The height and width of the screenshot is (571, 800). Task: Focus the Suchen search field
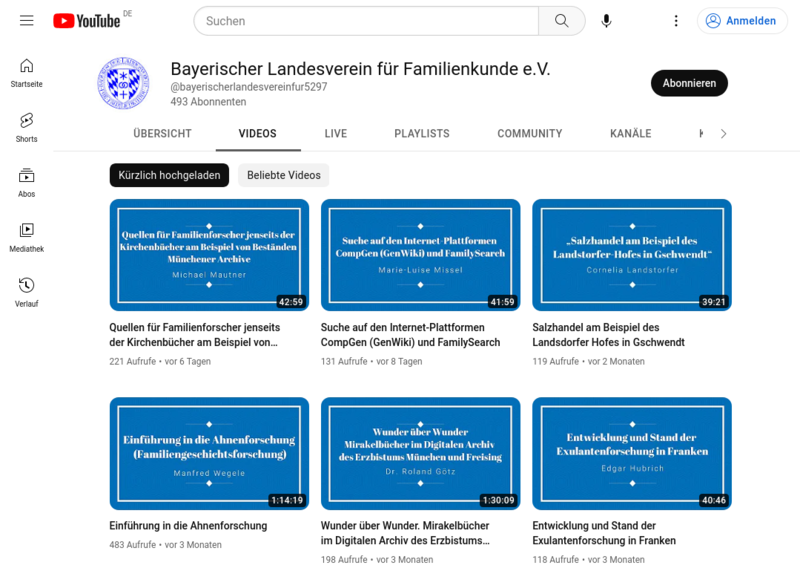tap(366, 21)
